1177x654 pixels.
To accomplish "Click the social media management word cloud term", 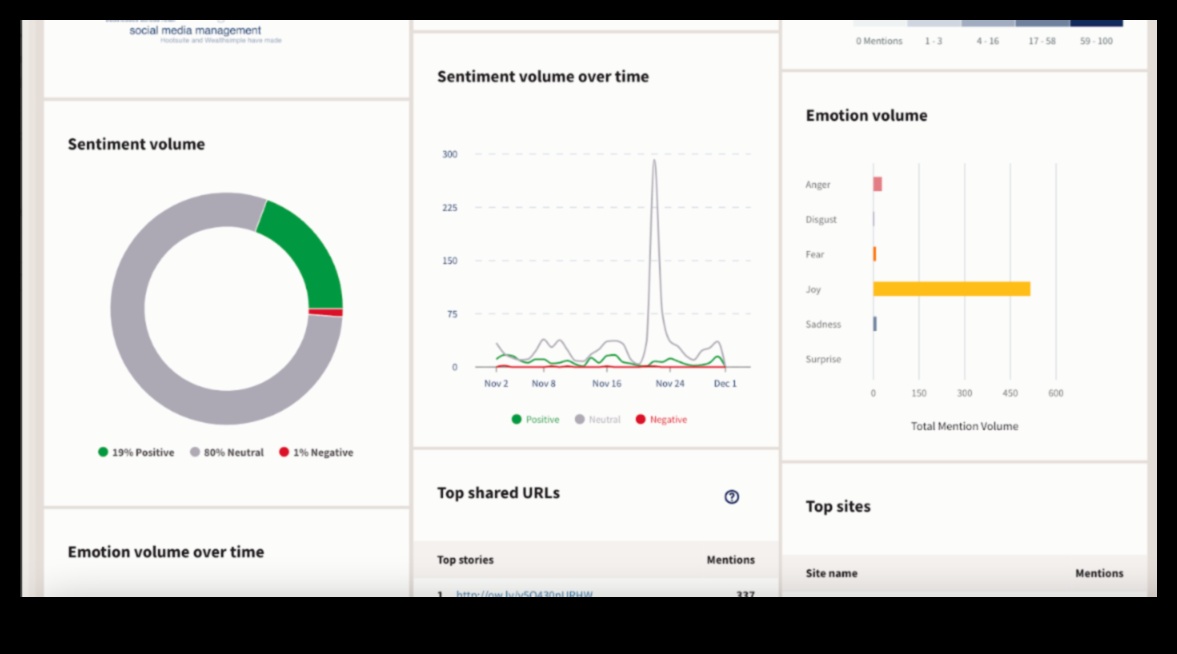I will pos(195,31).
